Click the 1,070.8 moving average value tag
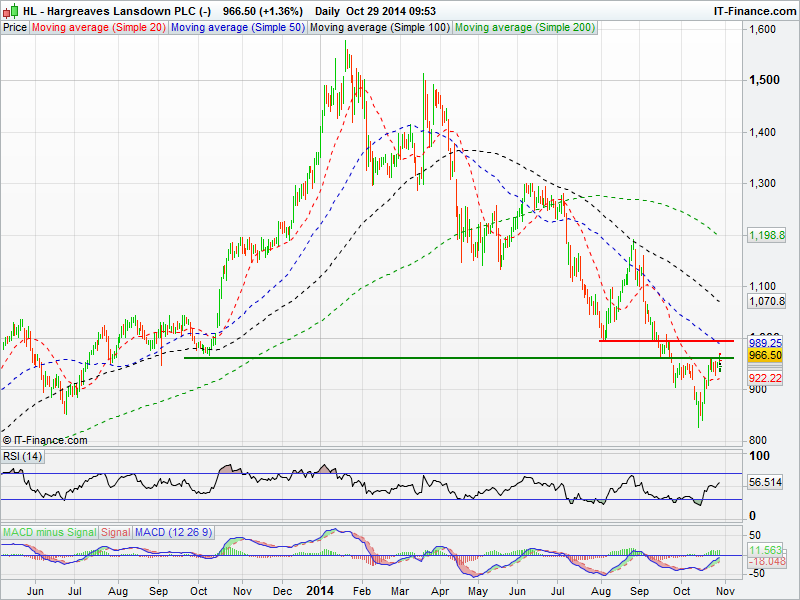Viewport: 800px width, 600px height. click(767, 300)
